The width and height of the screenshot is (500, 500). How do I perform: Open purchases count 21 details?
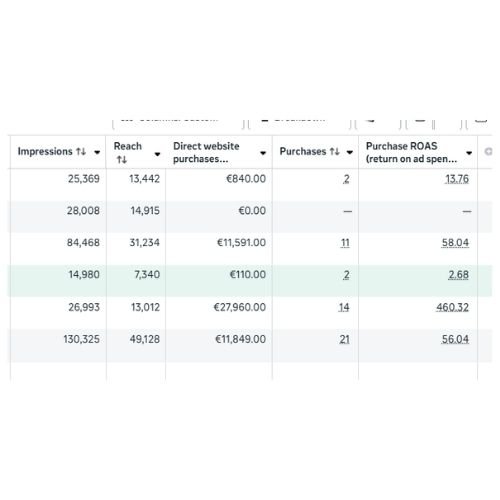point(344,339)
